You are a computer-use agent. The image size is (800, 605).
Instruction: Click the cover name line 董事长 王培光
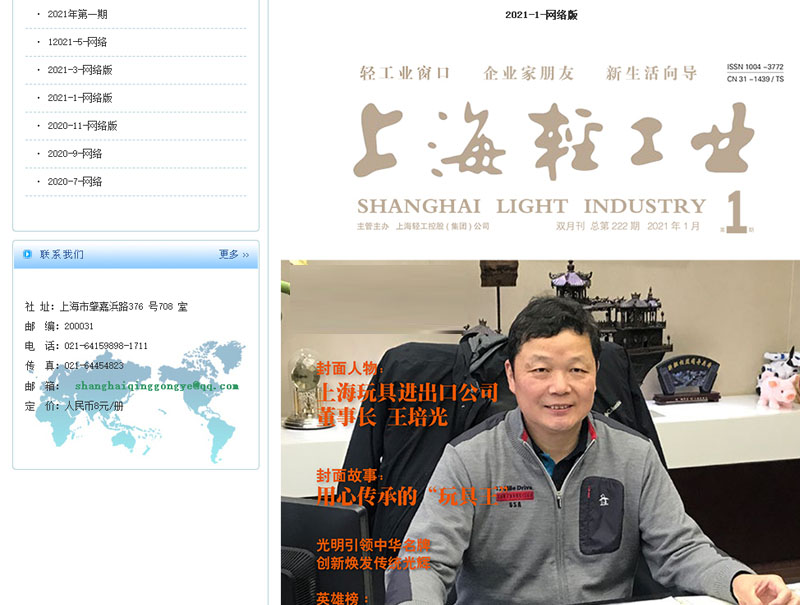click(382, 417)
